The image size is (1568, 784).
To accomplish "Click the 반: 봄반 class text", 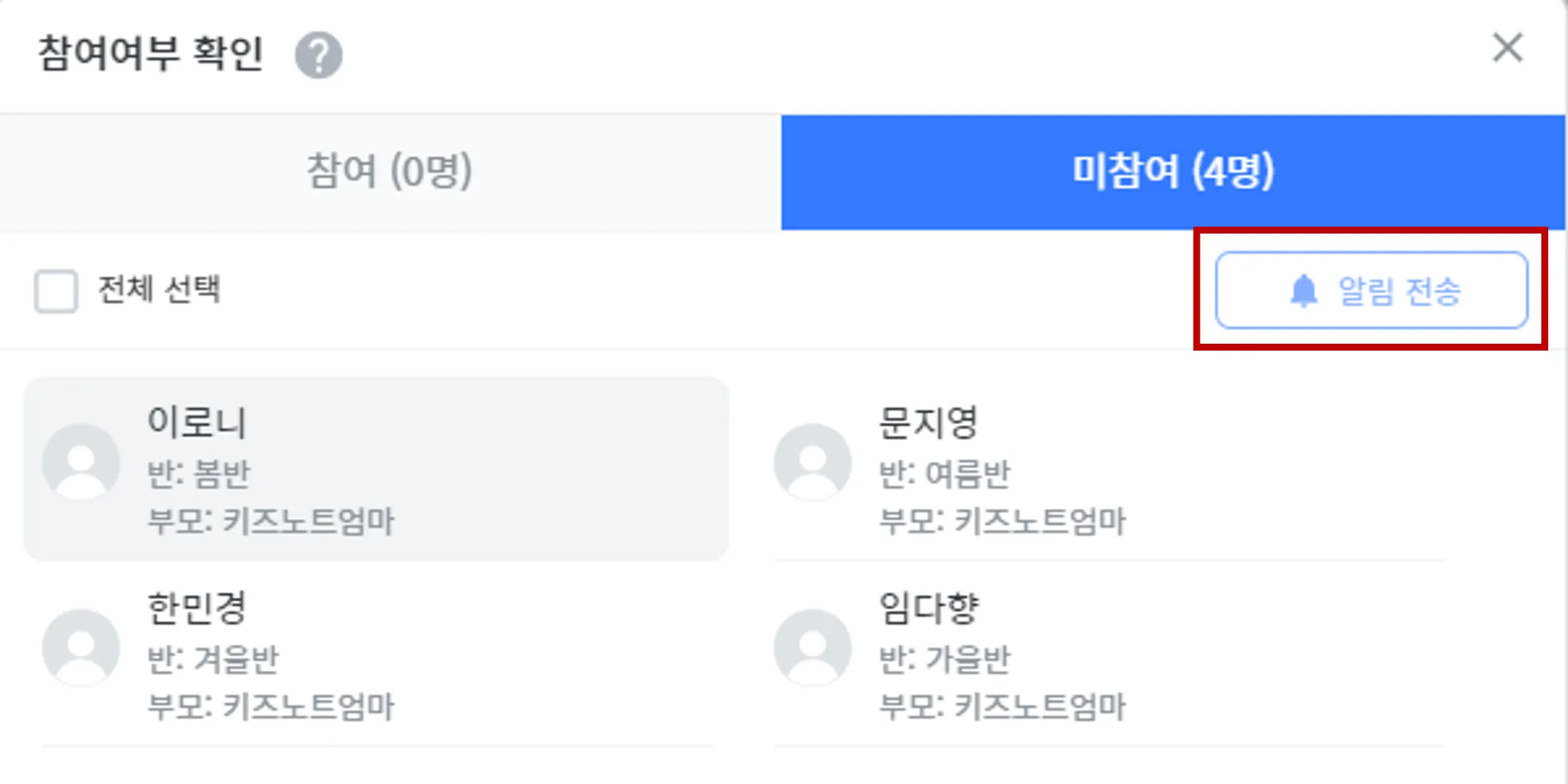I will [199, 474].
